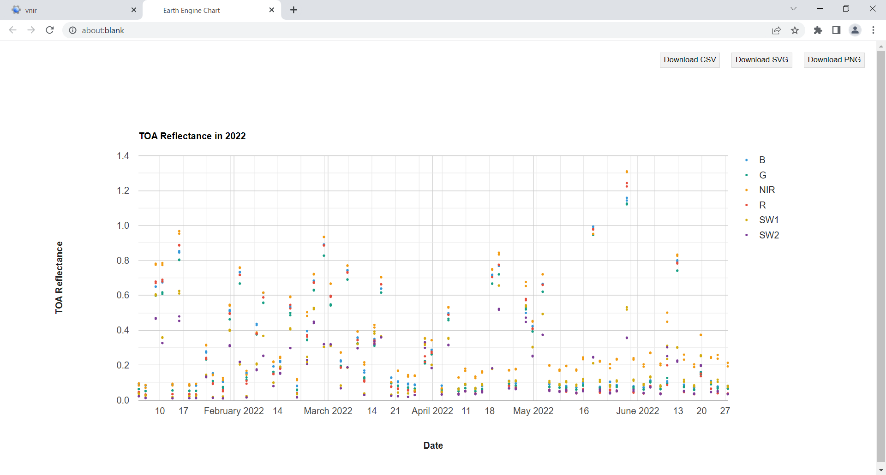Click the site info icon in address bar
Viewport: 886px width, 475px height.
tap(72, 30)
